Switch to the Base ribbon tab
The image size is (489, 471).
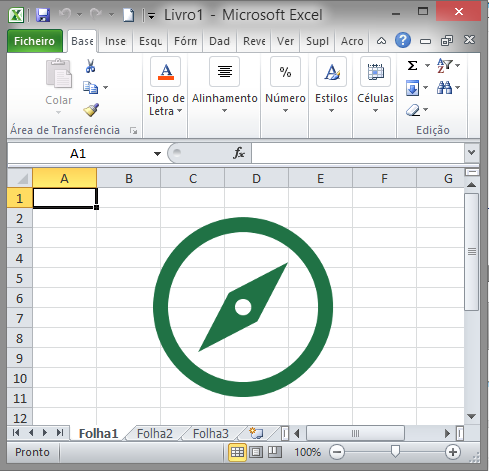82,41
